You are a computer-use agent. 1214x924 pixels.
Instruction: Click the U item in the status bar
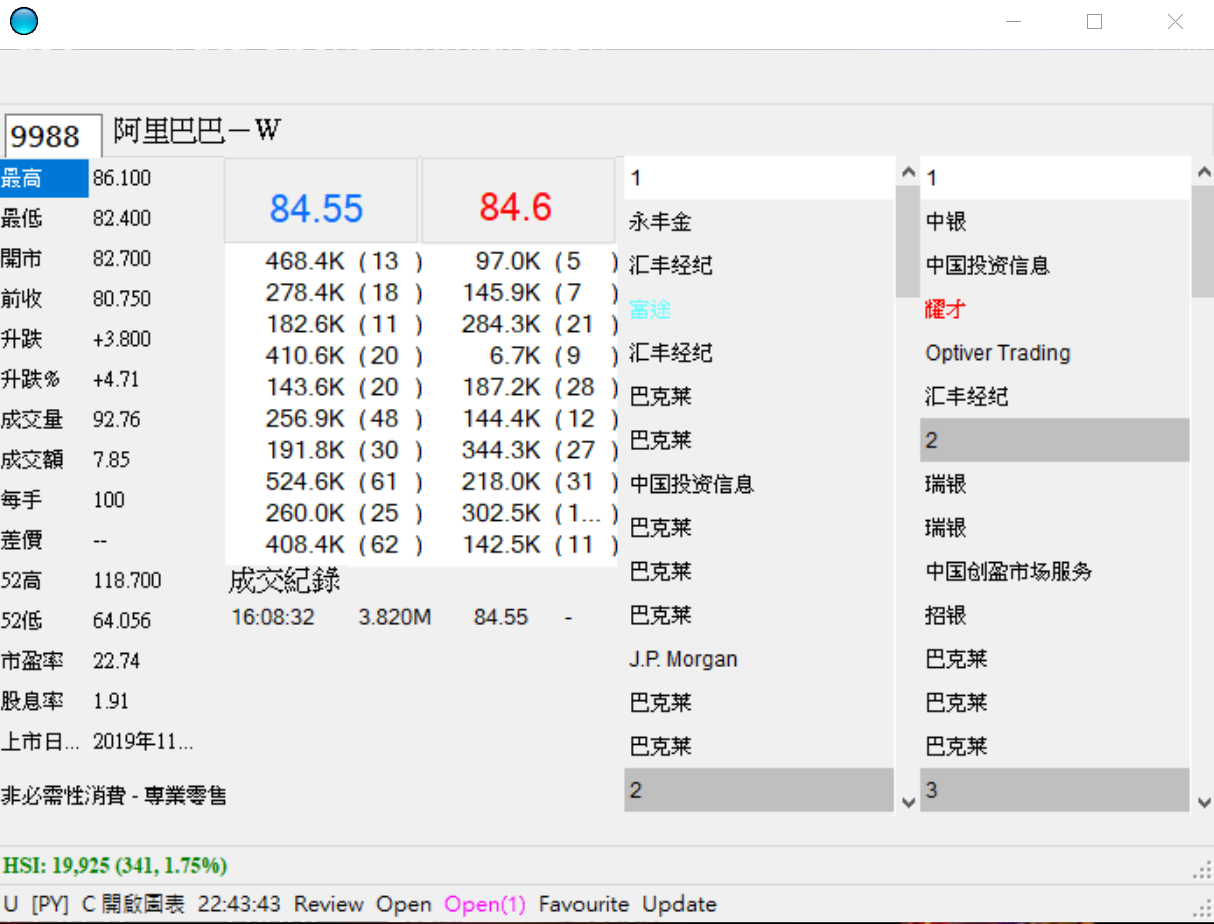pyautogui.click(x=11, y=904)
